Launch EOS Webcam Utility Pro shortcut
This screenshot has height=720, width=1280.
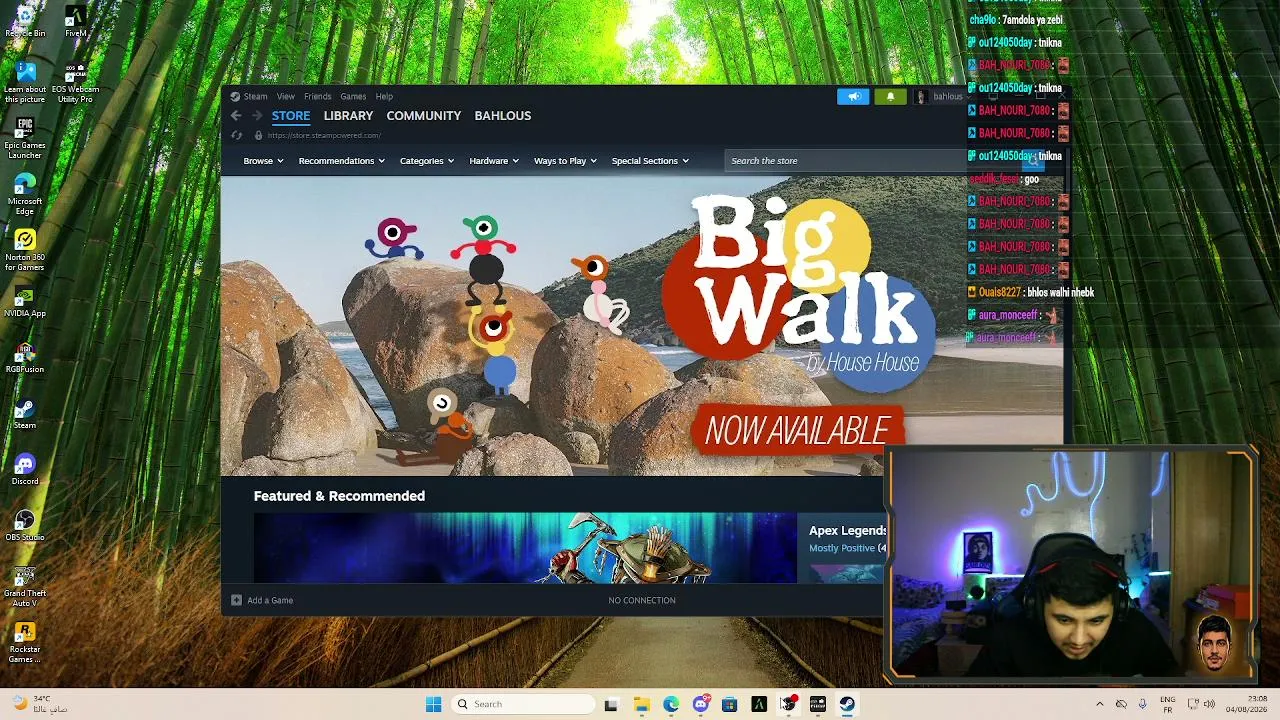(x=75, y=82)
